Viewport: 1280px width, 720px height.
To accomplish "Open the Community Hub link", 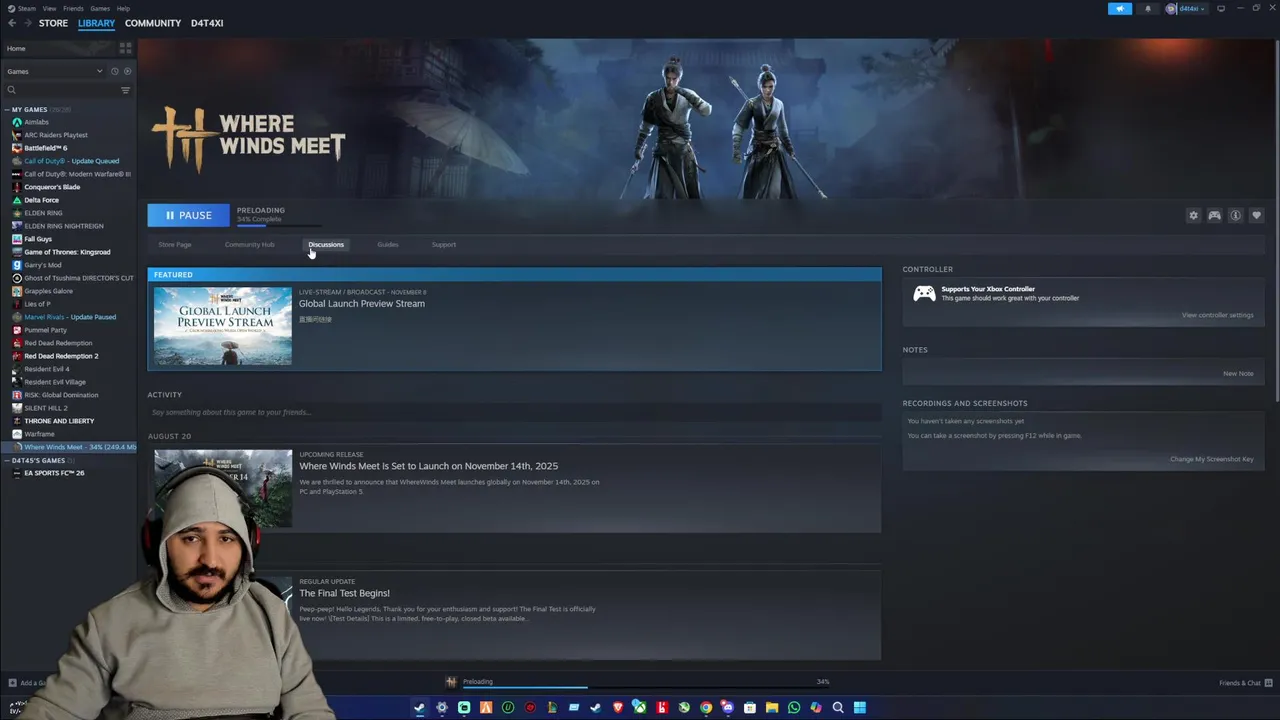I will (249, 244).
